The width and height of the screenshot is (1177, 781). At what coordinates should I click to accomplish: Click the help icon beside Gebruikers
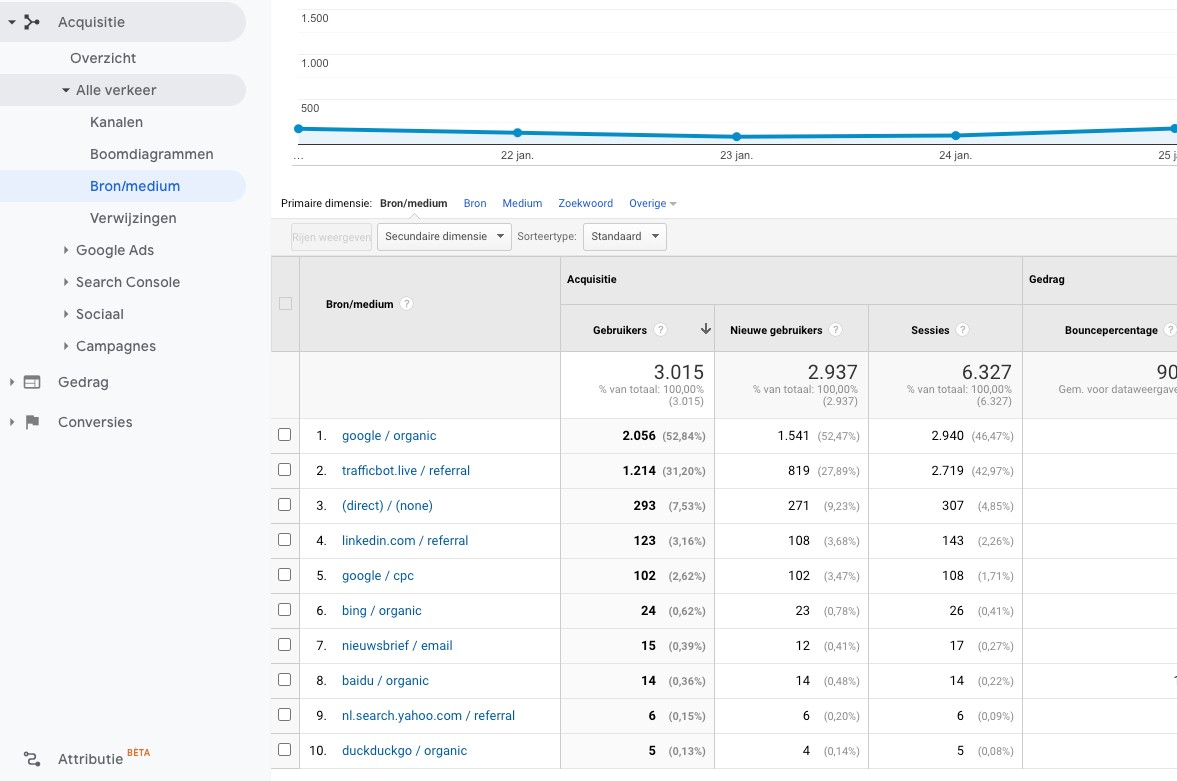point(661,330)
